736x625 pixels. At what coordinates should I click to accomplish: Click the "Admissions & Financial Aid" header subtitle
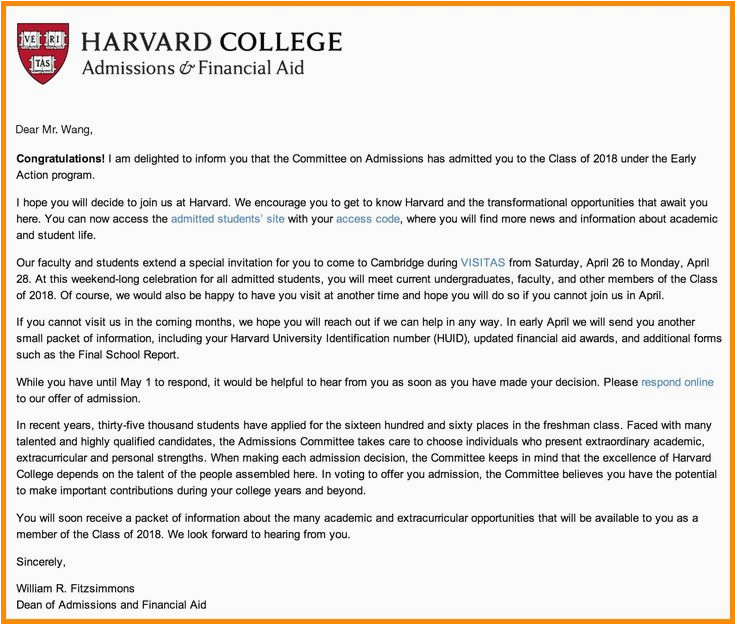(x=192, y=68)
